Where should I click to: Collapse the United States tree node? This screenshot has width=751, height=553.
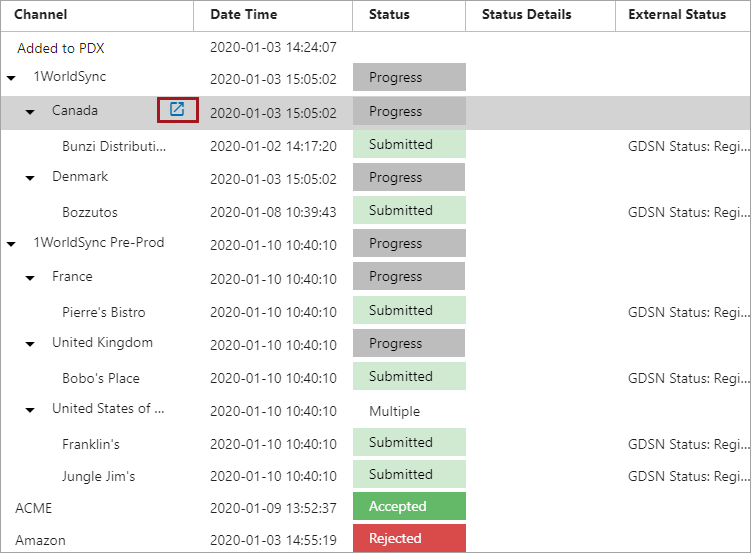coord(30,409)
